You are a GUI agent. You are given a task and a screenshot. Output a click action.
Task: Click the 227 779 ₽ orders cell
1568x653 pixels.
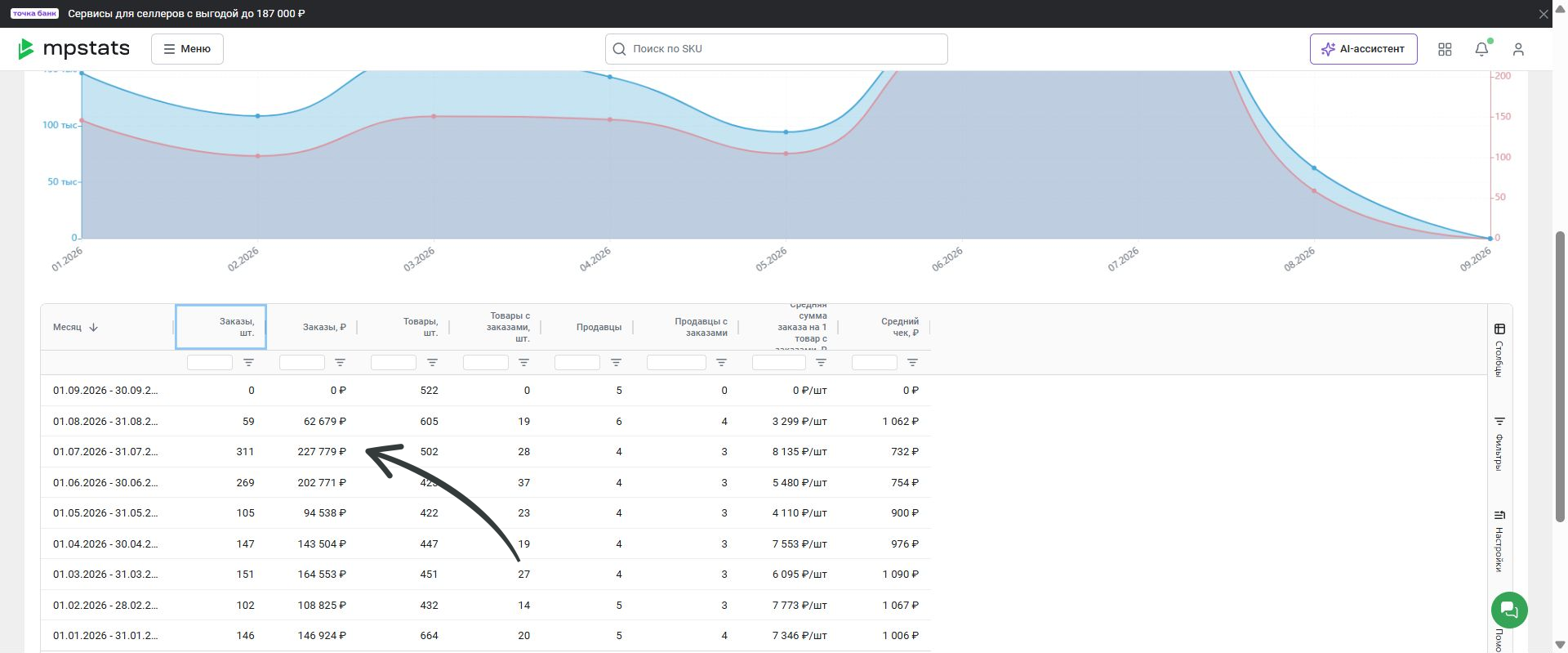322,452
